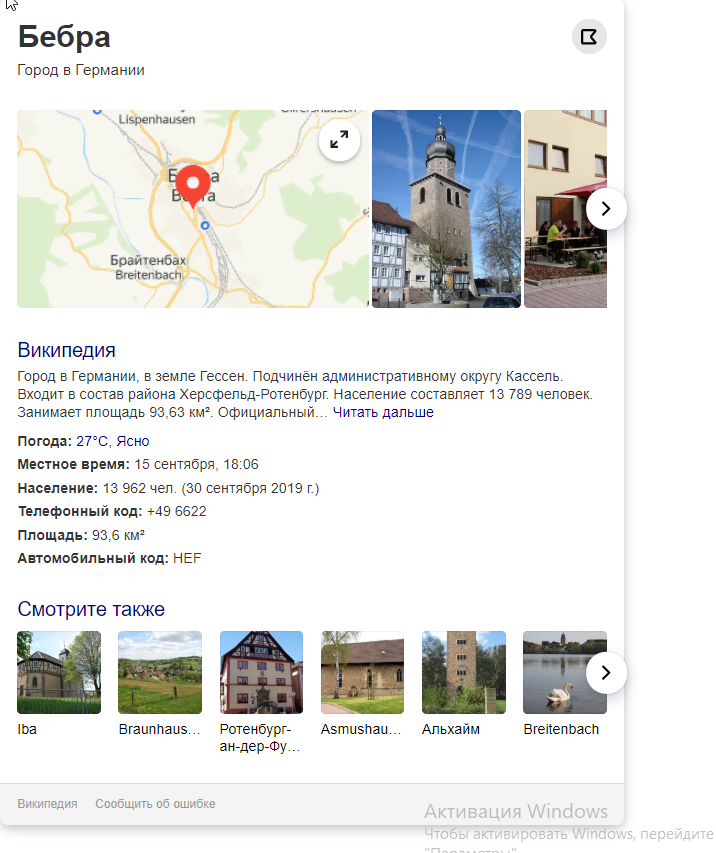Show next photos with the gallery arrow

pyautogui.click(x=606, y=209)
